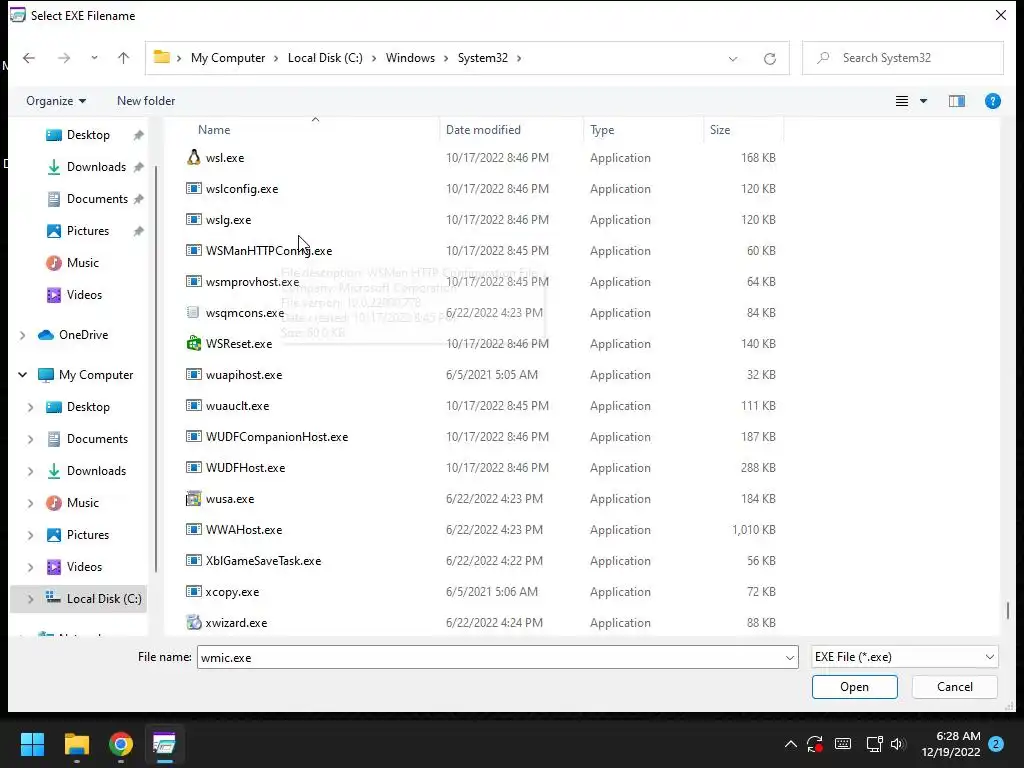Sort by the Type column

pyautogui.click(x=602, y=130)
